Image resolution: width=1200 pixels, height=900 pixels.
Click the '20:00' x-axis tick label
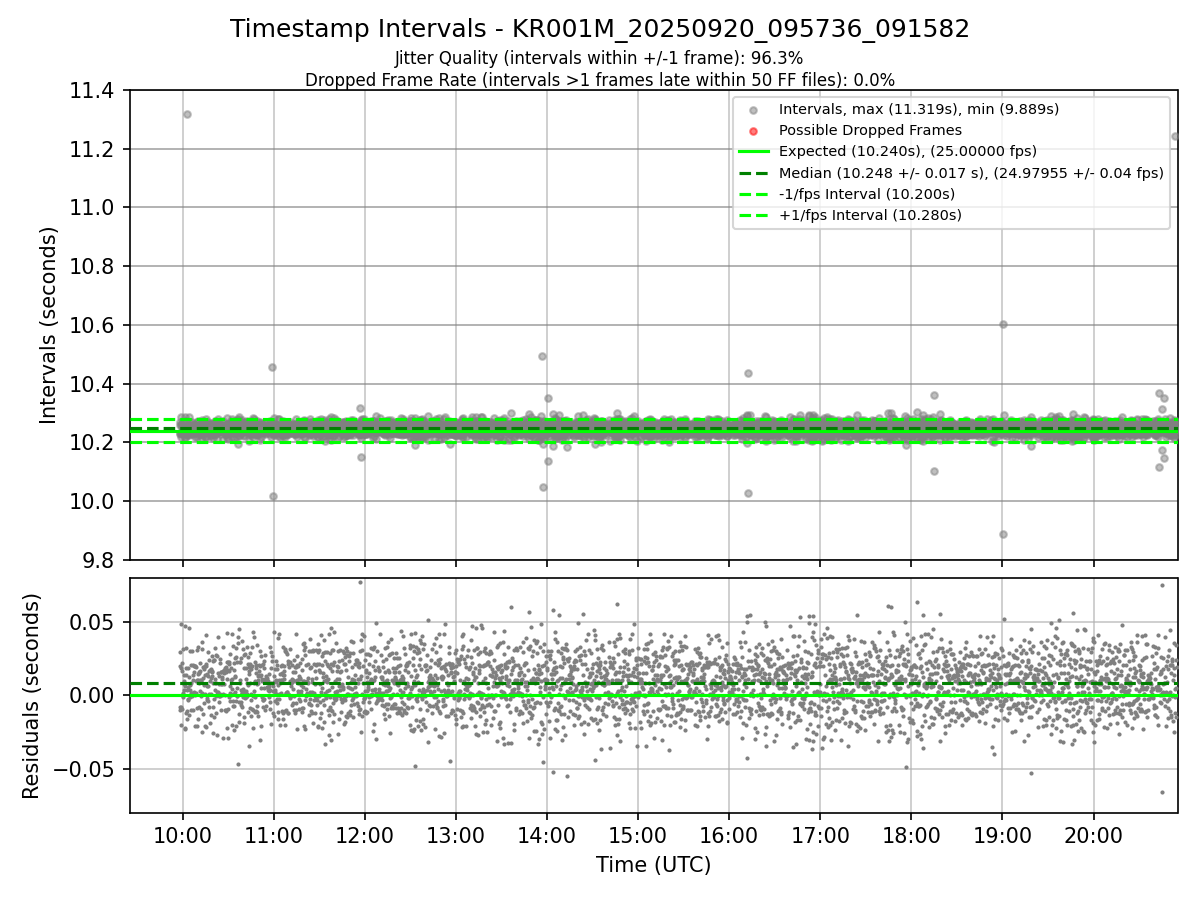click(x=1093, y=835)
